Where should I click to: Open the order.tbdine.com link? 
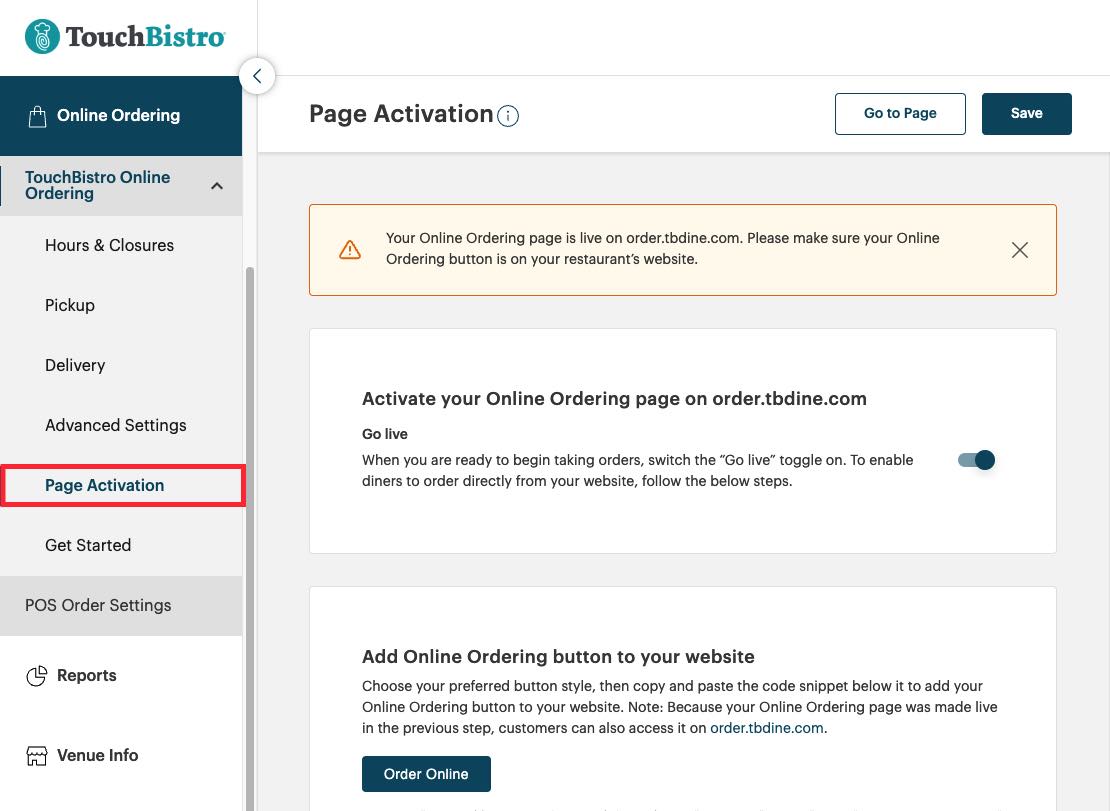[x=766, y=728]
